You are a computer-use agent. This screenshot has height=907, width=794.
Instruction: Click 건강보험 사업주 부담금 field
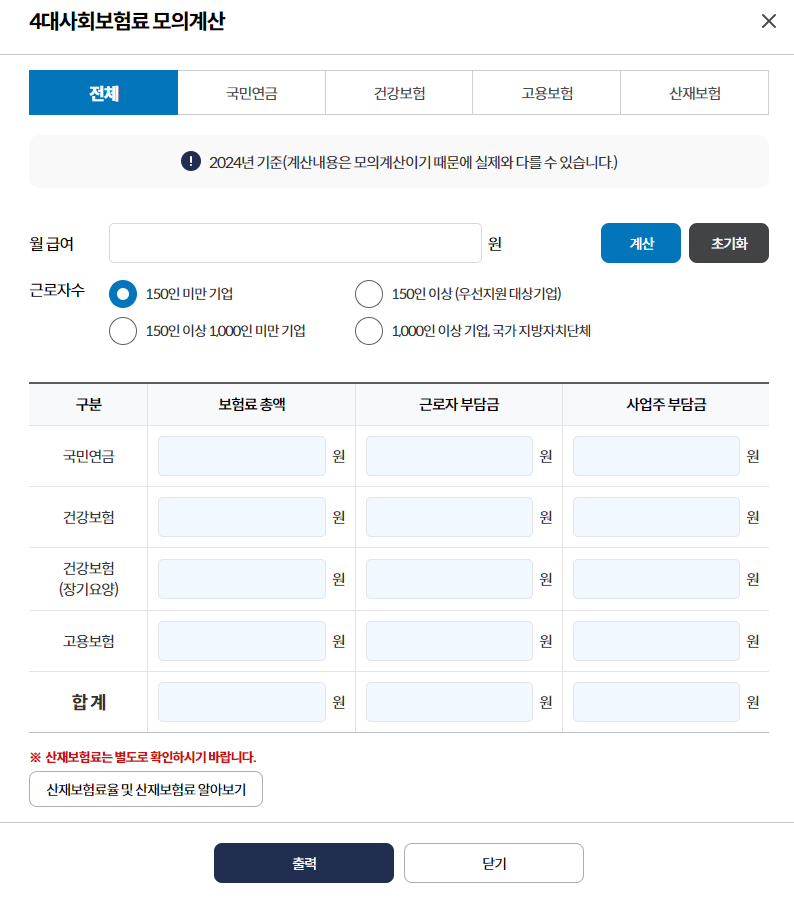[x=656, y=517]
